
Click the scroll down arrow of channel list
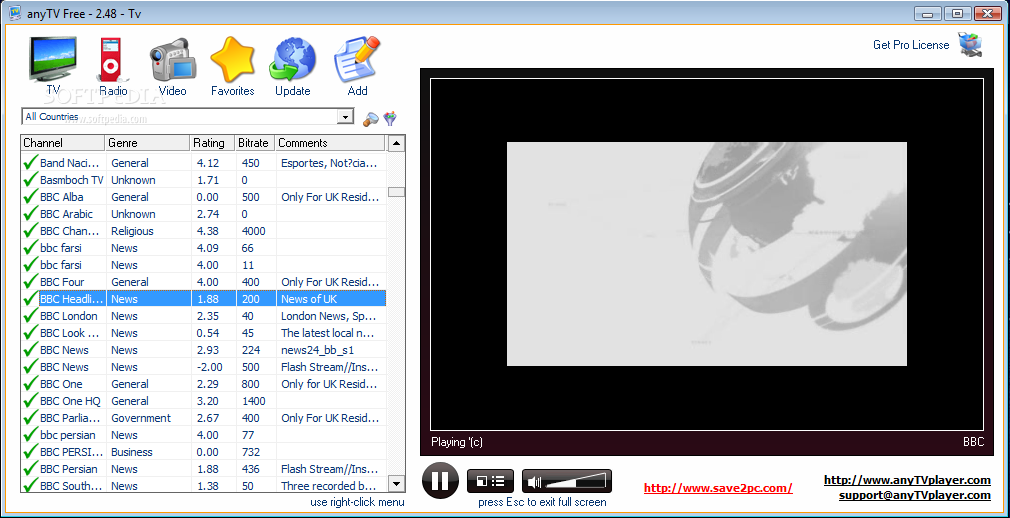[x=397, y=484]
